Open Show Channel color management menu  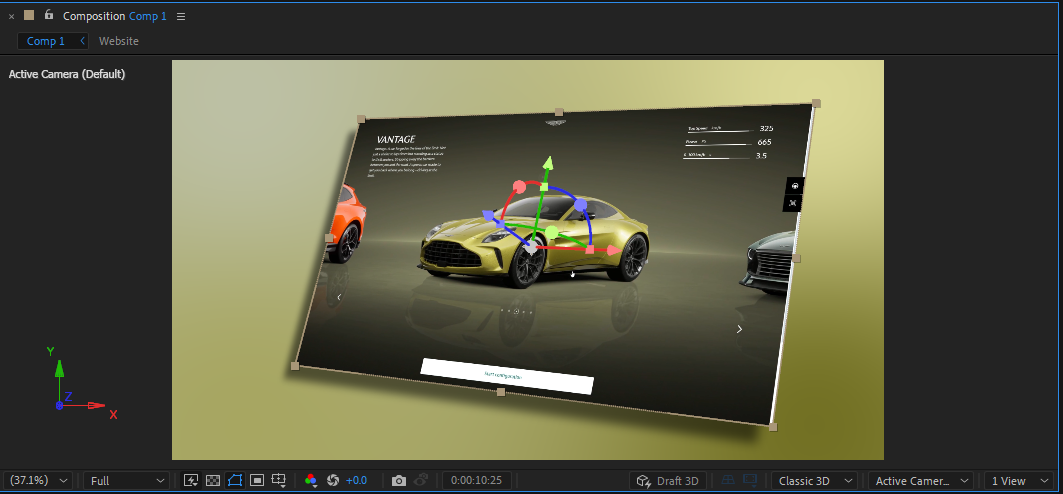pos(311,481)
